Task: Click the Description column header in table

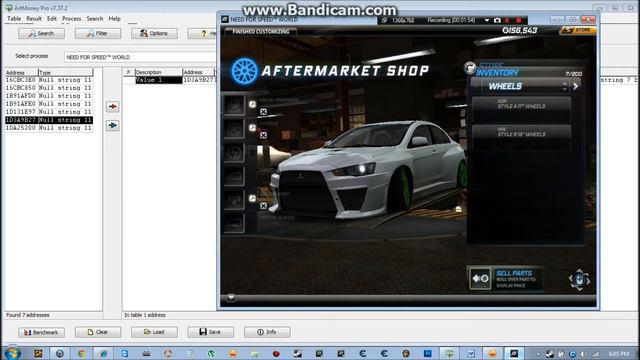Action: 158,72
